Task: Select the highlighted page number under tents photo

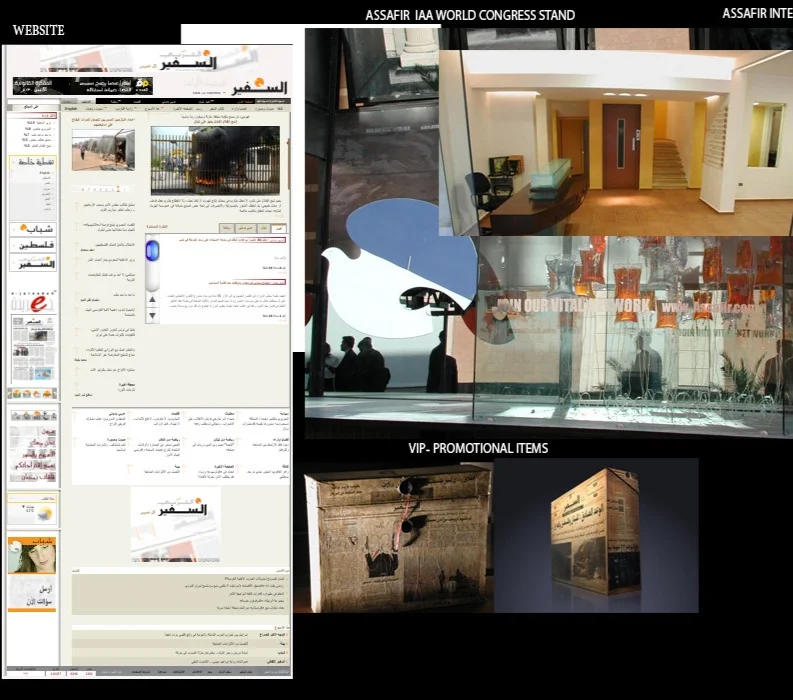Action: click(x=118, y=189)
